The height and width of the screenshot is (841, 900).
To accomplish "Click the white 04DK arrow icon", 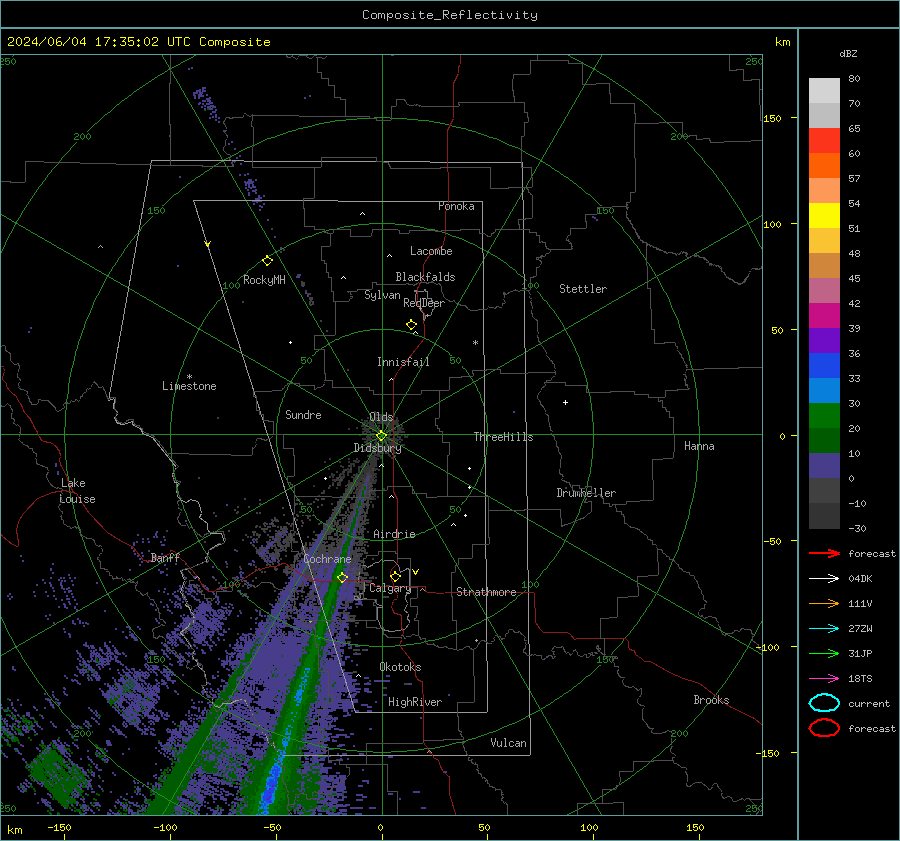I will pyautogui.click(x=824, y=579).
